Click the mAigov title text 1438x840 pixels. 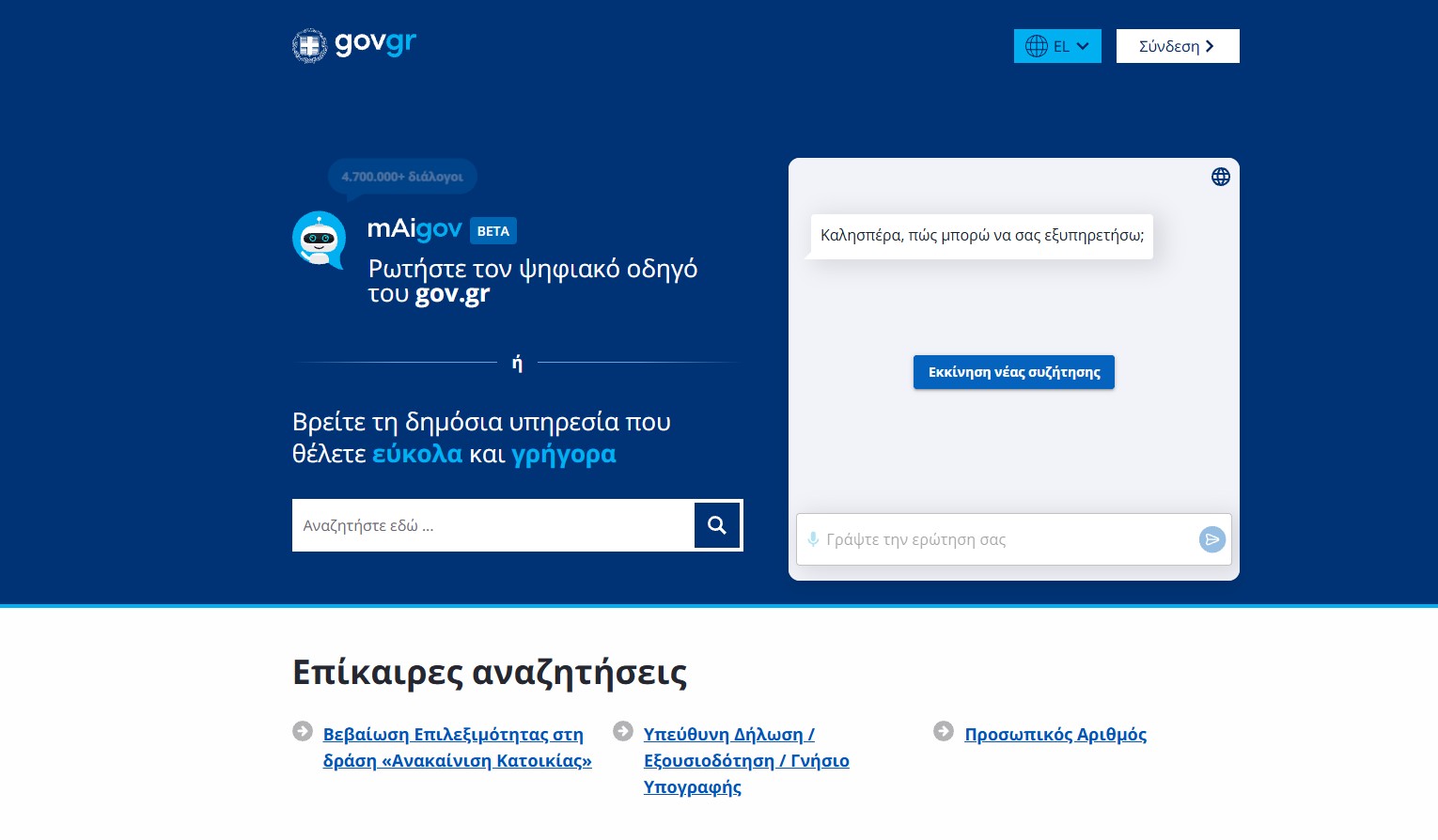point(414,229)
